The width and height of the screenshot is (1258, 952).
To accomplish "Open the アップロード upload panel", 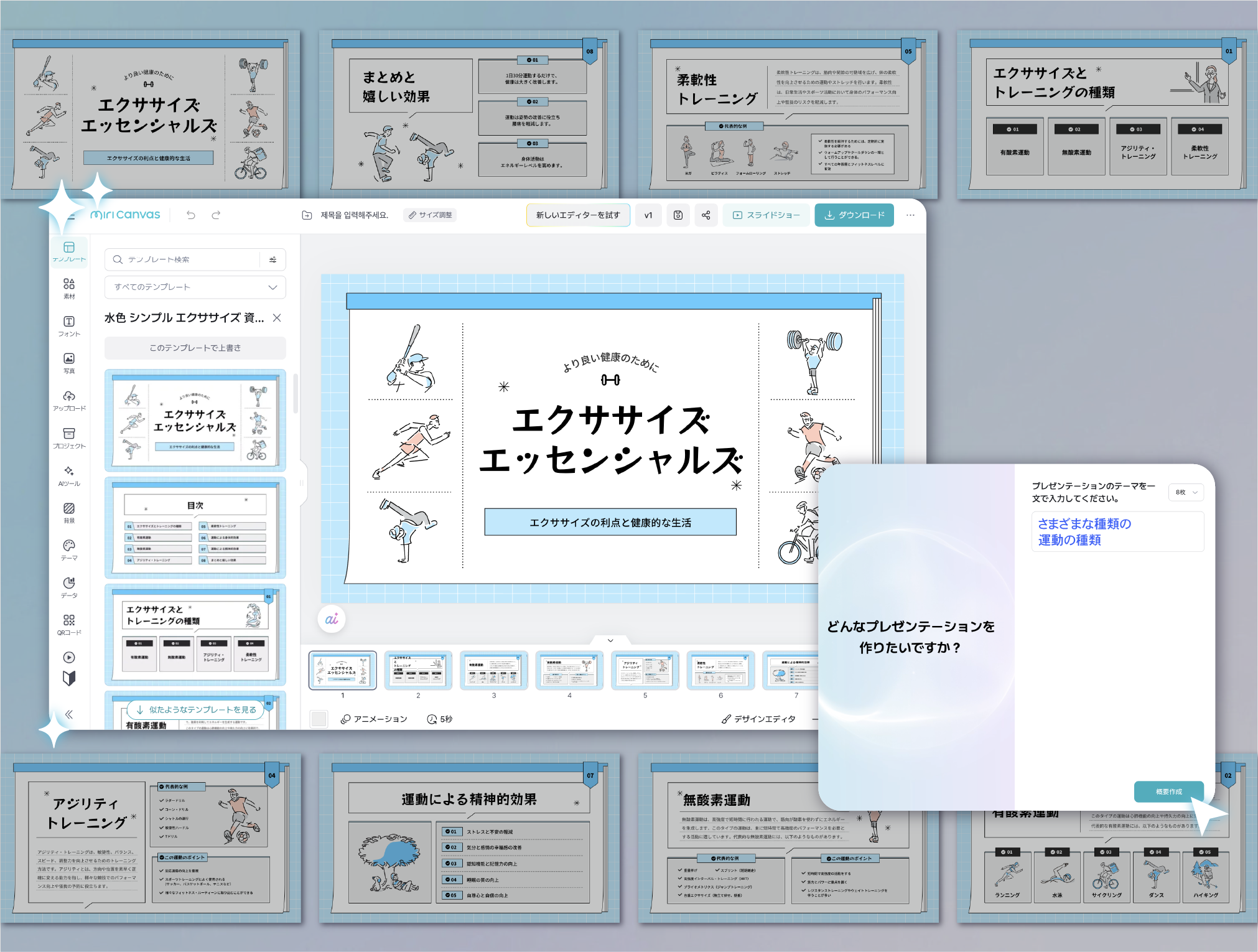I will click(69, 401).
